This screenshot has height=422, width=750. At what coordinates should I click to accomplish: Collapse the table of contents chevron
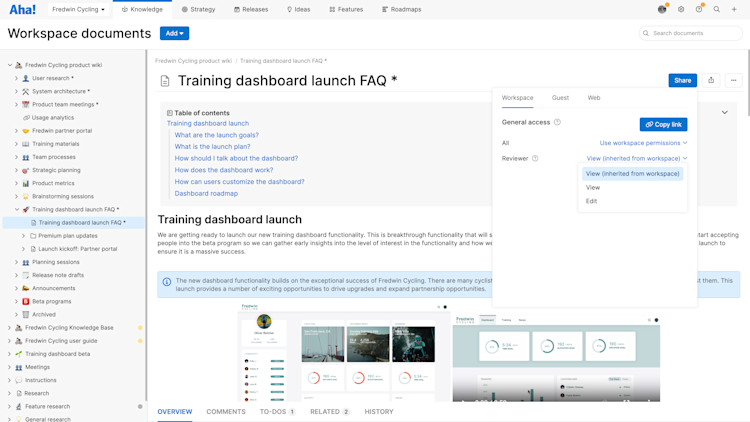coord(724,112)
